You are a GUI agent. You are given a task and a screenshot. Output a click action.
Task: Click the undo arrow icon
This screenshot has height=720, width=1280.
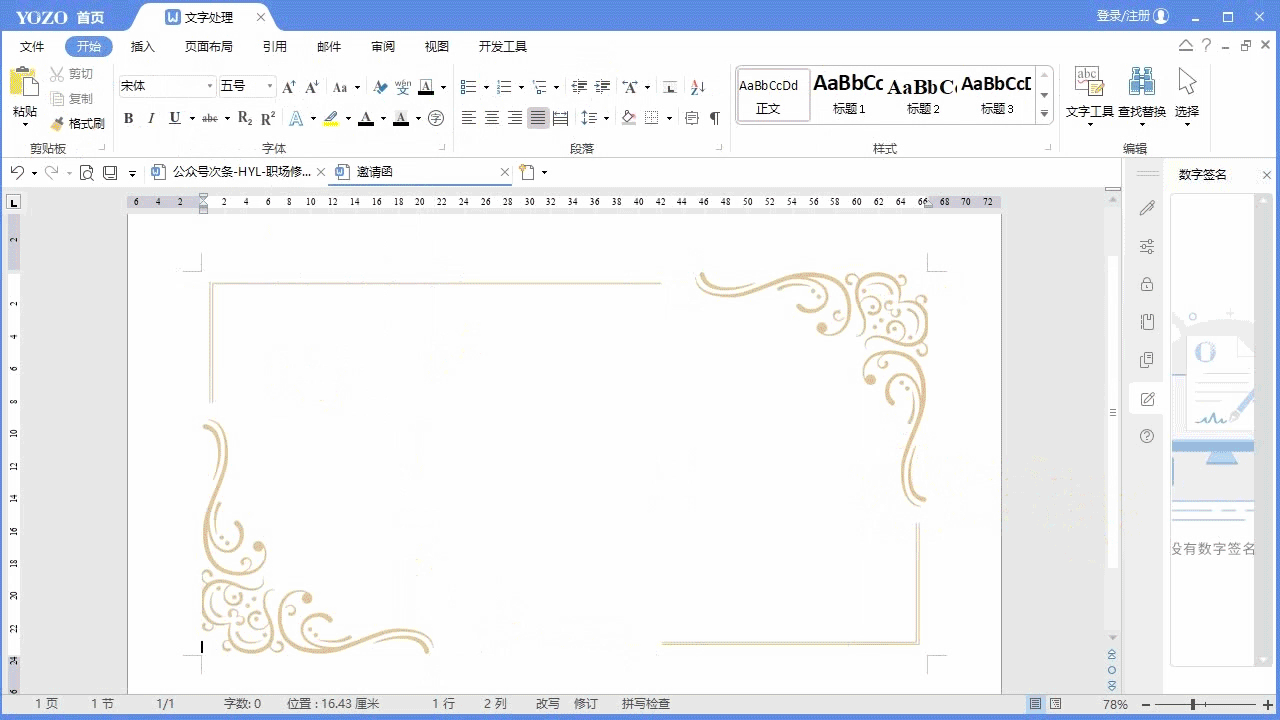(17, 172)
